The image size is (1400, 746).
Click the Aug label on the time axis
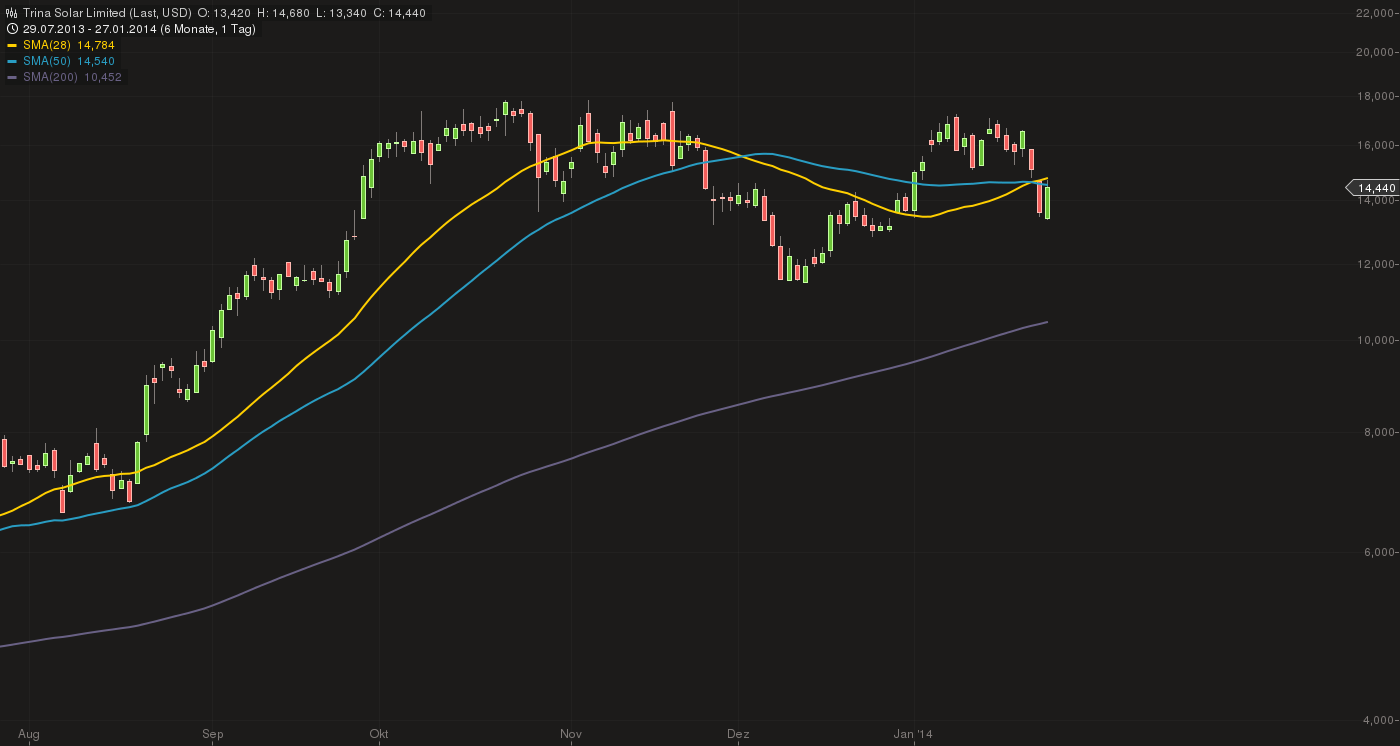coord(29,735)
